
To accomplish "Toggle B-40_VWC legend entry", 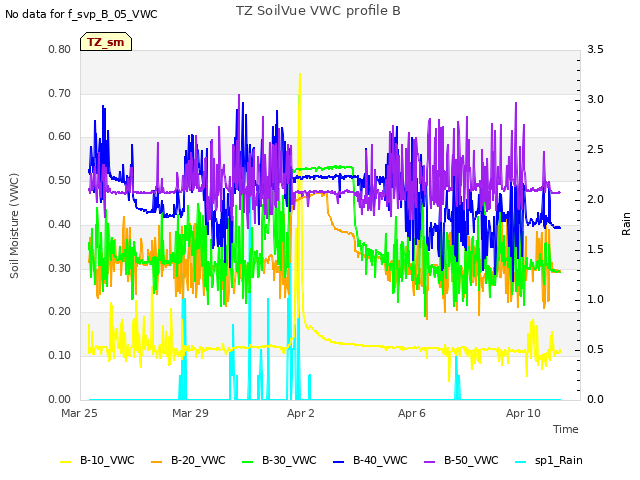I will tap(370, 460).
